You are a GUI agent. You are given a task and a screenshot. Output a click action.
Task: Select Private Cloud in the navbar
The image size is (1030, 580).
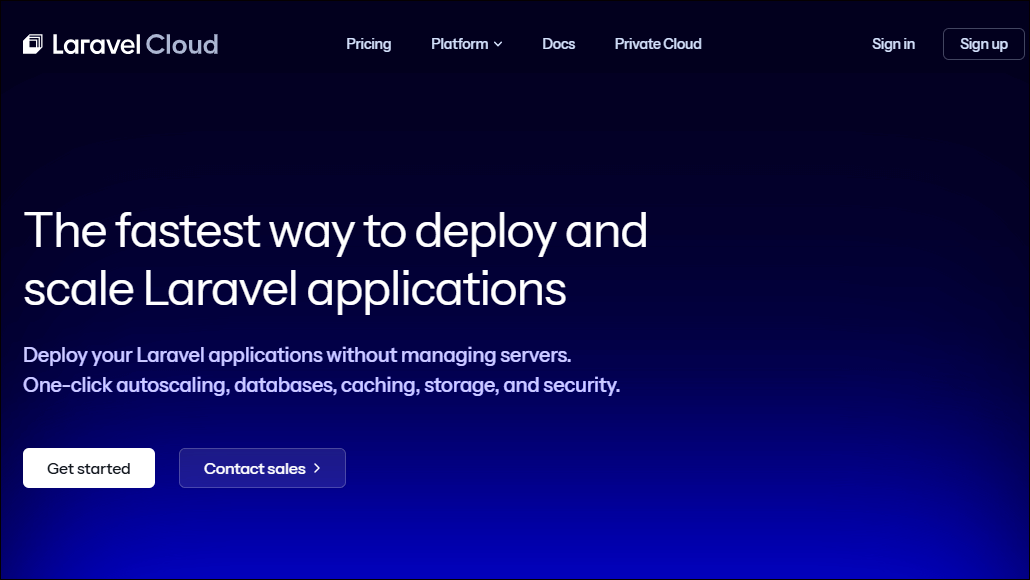tap(657, 44)
